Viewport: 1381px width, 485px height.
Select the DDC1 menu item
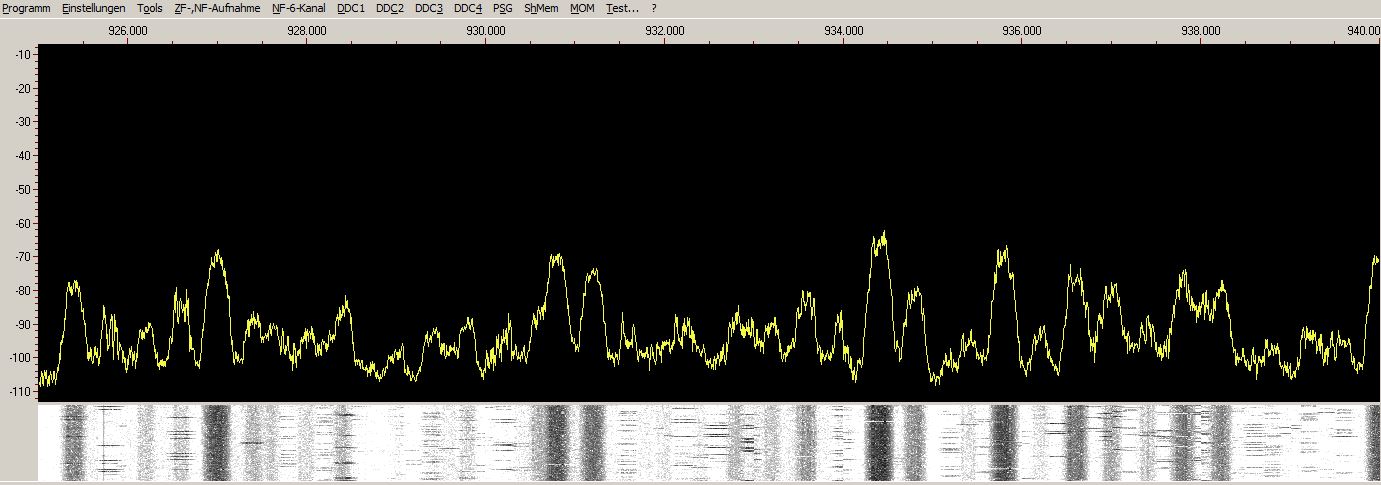pyautogui.click(x=351, y=8)
